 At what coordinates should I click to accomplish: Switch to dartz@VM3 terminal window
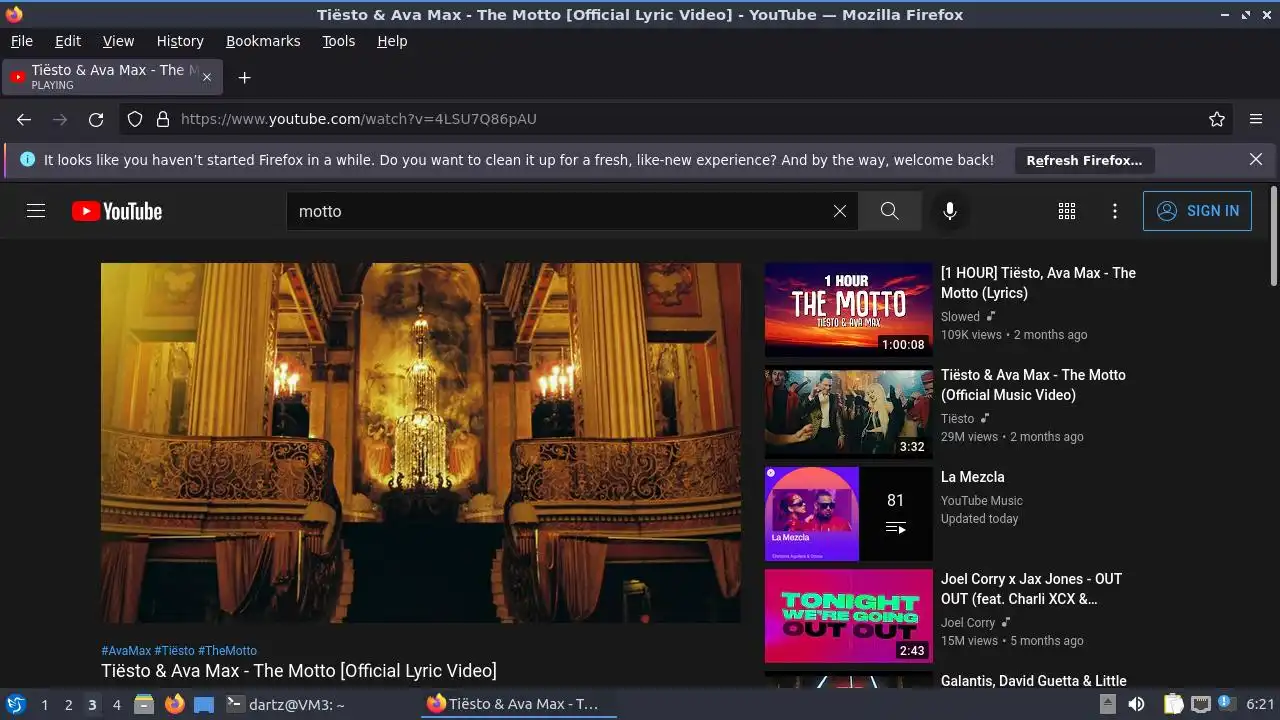(x=286, y=704)
